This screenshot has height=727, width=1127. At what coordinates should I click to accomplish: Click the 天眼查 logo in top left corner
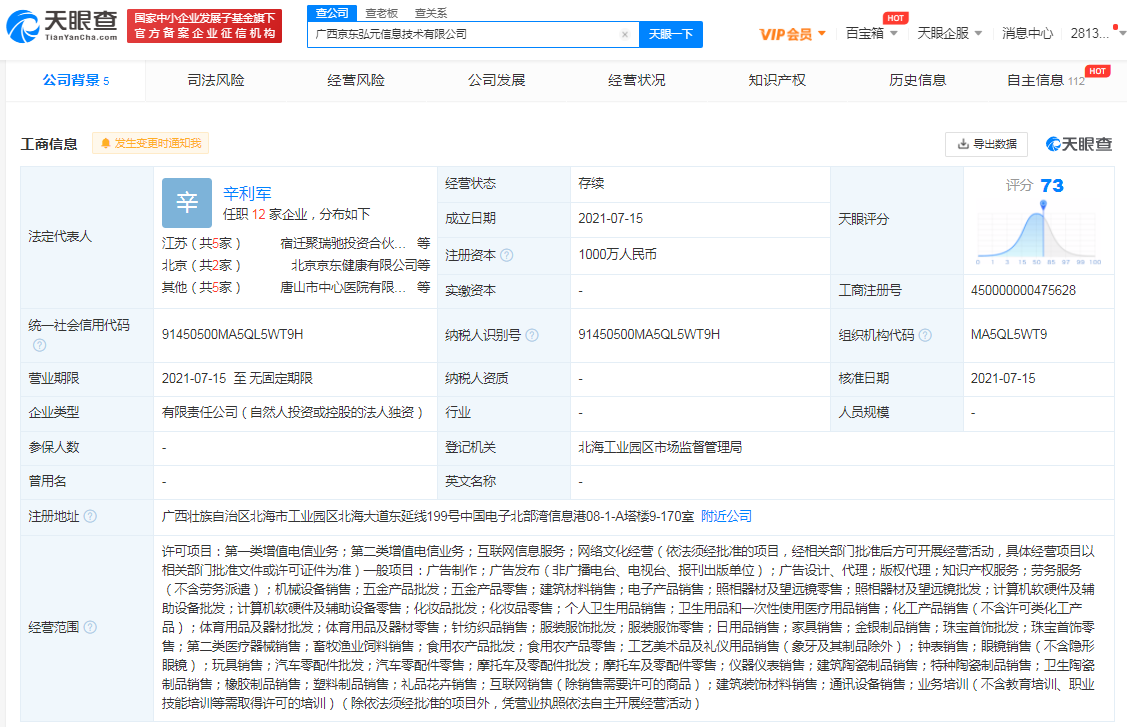coord(62,22)
